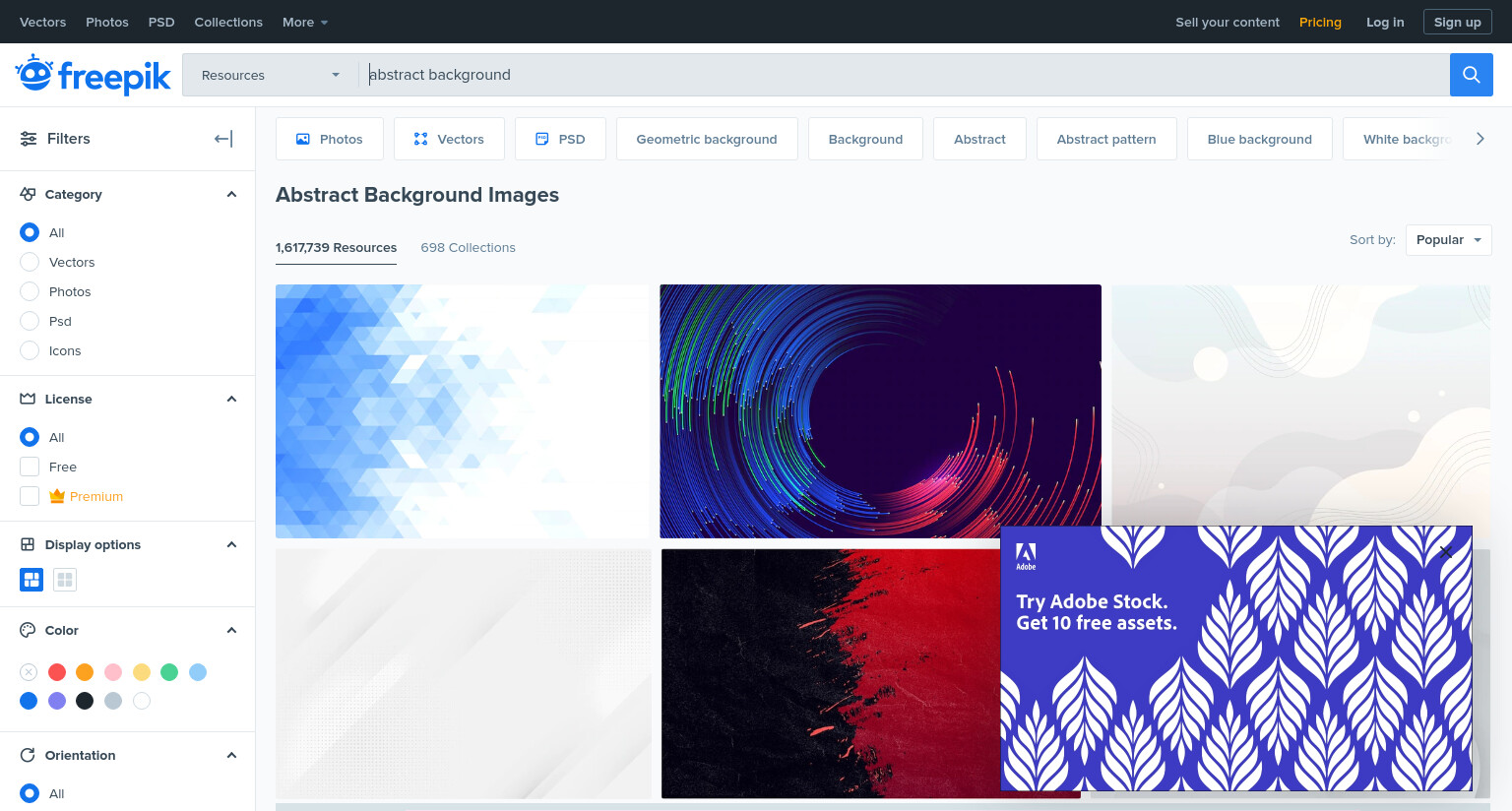
Task: Open the Resources dropdown in search bar
Action: [x=270, y=75]
